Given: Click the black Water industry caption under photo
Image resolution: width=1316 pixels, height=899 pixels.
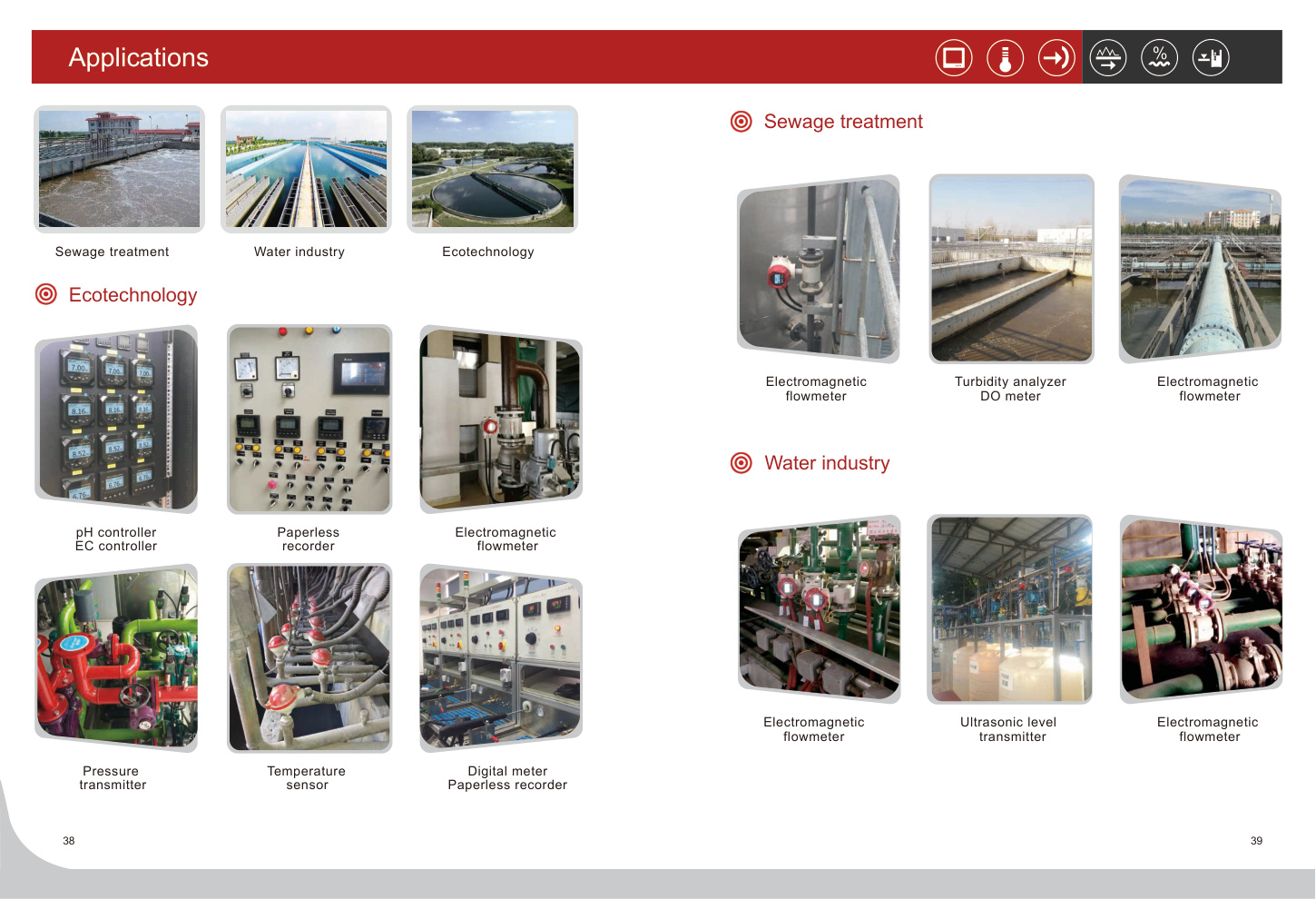Looking at the screenshot, I should (300, 252).
